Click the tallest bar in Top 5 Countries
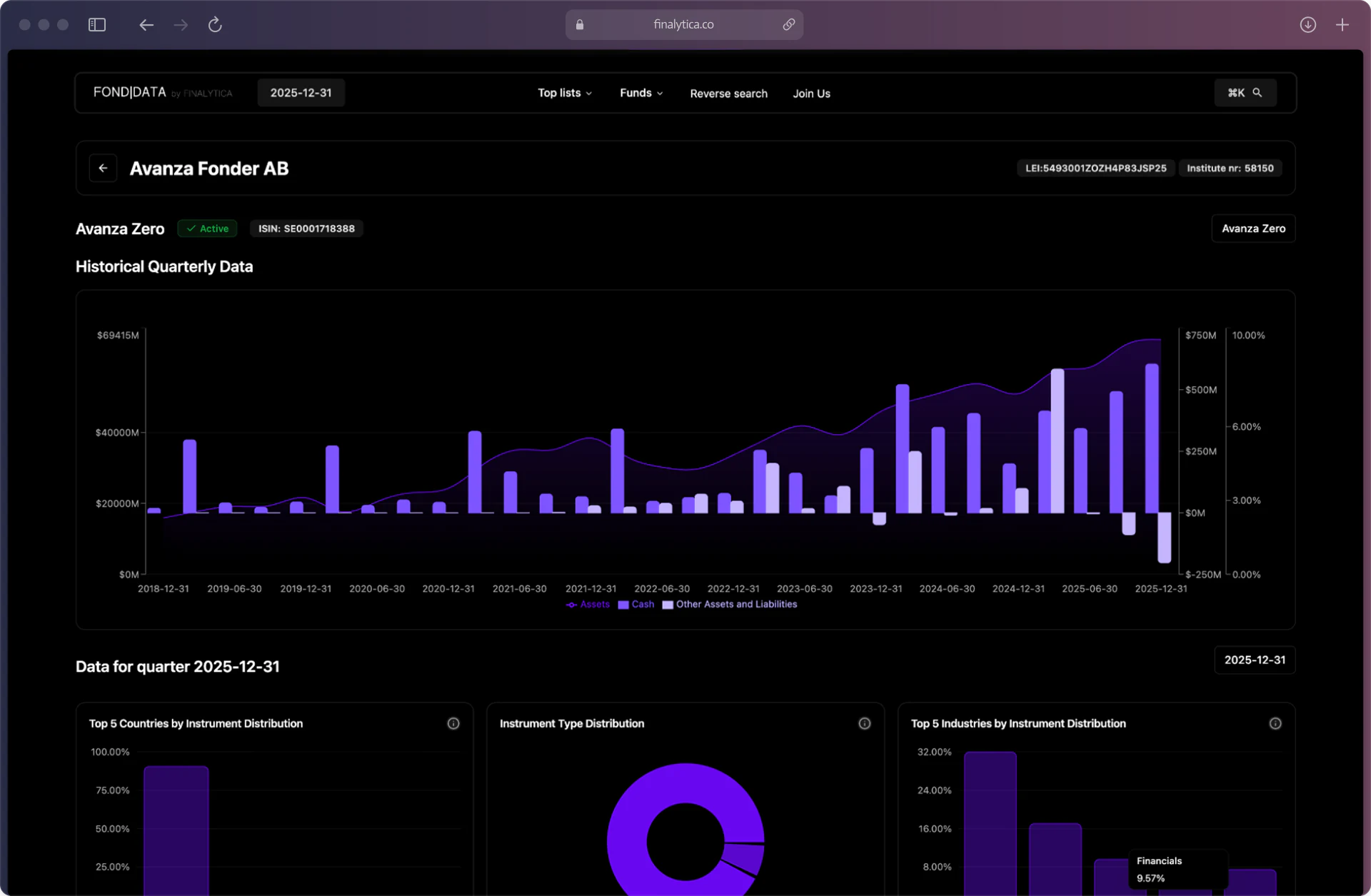 [x=176, y=831]
